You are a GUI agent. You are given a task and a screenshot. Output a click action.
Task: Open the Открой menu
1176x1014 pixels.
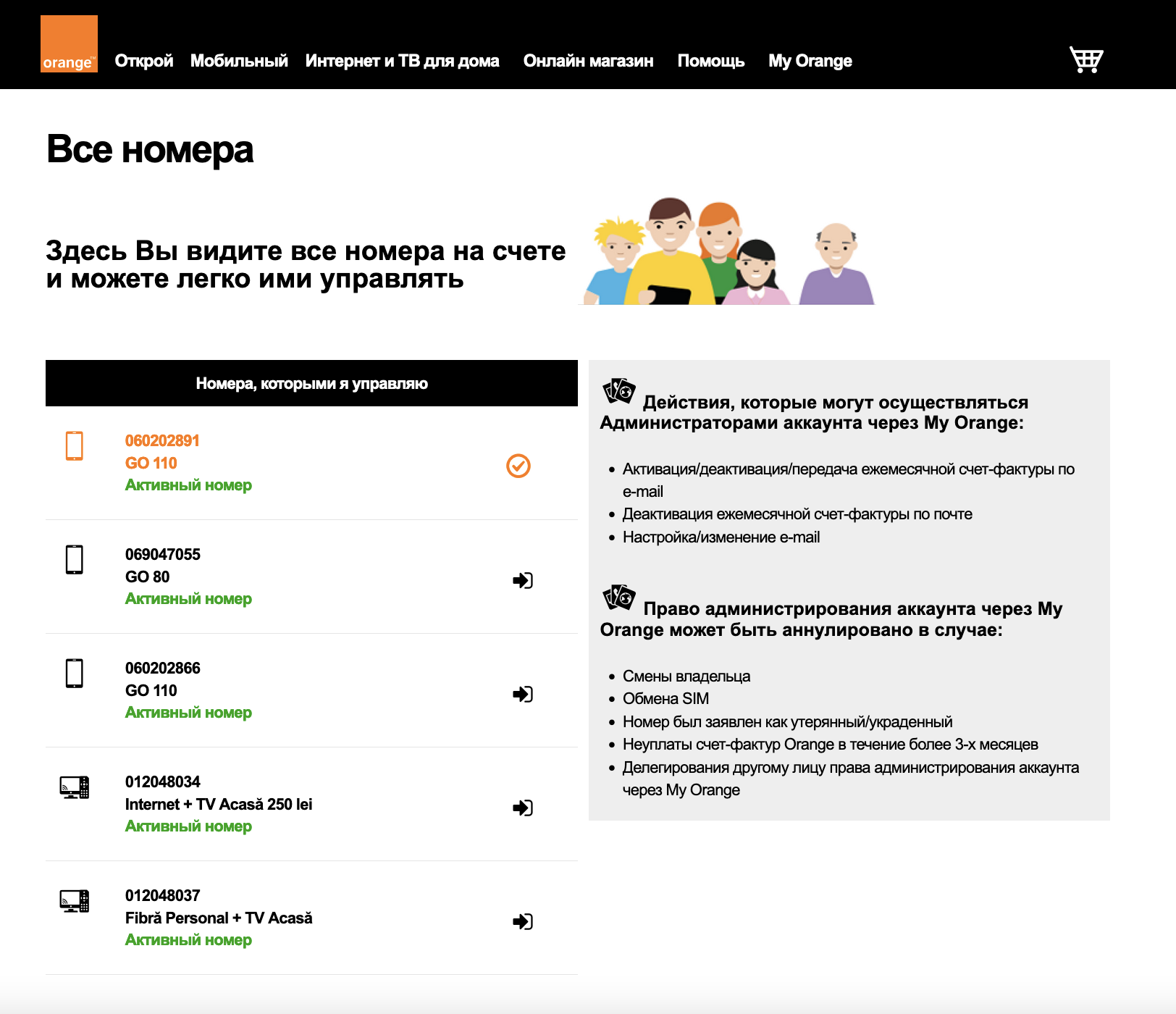click(x=144, y=61)
